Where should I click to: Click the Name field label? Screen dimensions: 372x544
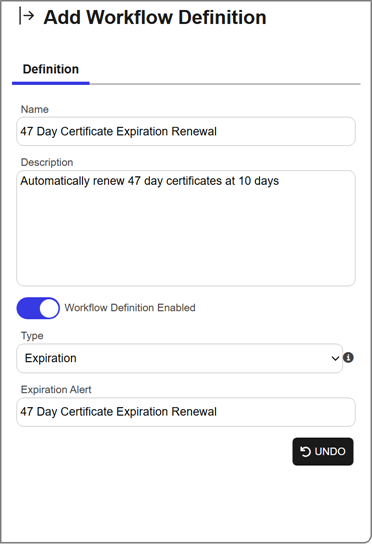(35, 109)
